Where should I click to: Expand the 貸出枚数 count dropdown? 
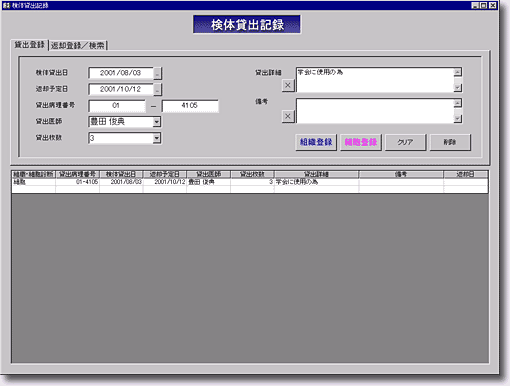point(157,138)
